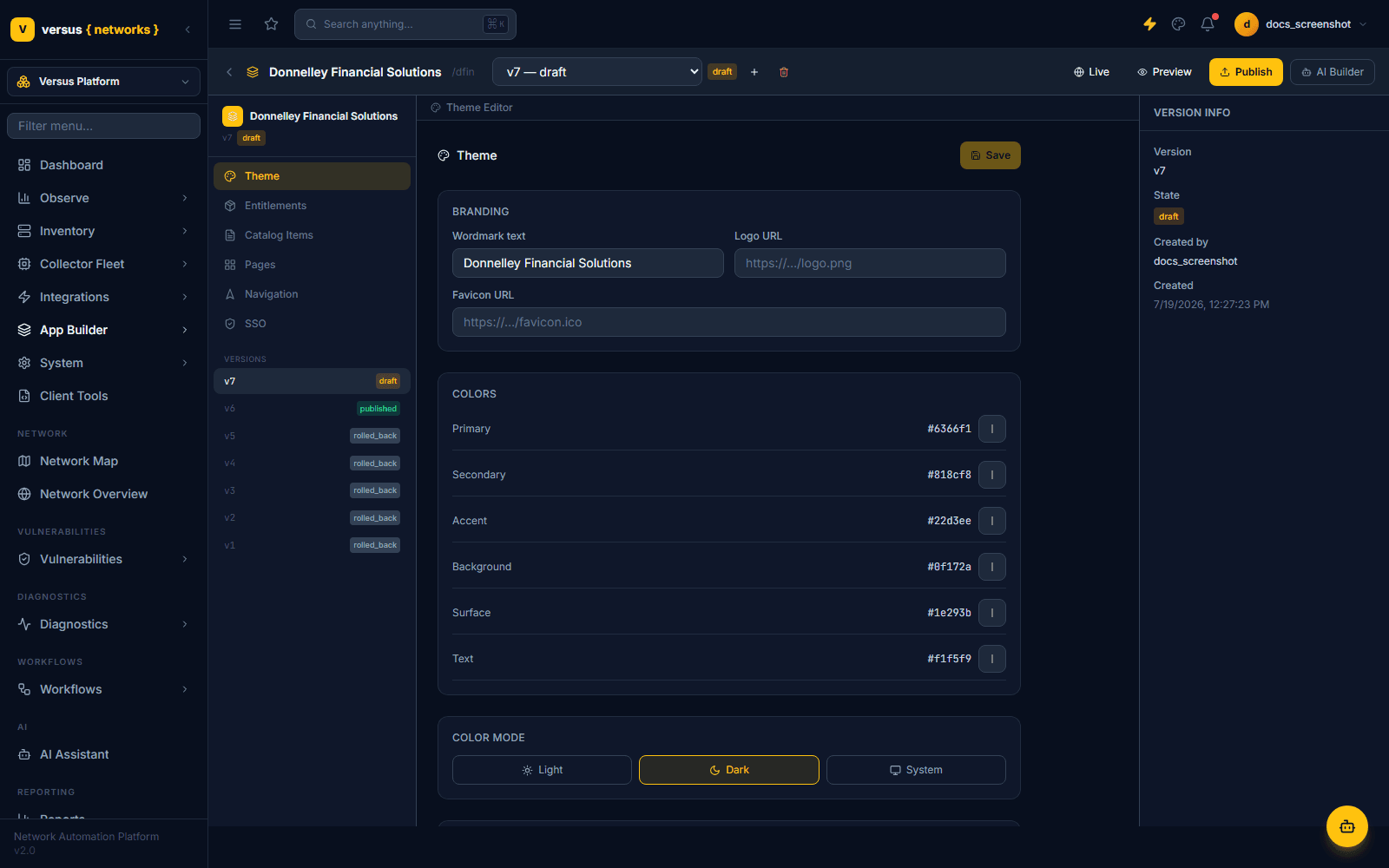
Task: Click the hamburger menu icon in top bar
Action: click(x=235, y=24)
